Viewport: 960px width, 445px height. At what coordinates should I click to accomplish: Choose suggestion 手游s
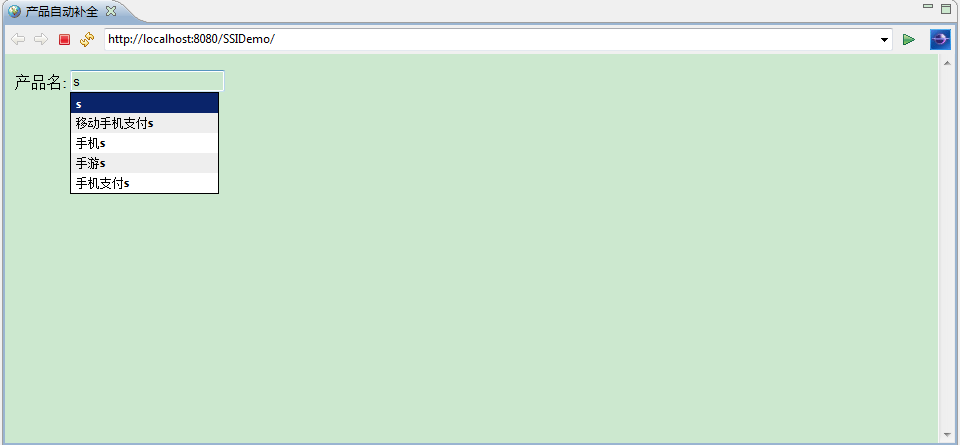144,163
